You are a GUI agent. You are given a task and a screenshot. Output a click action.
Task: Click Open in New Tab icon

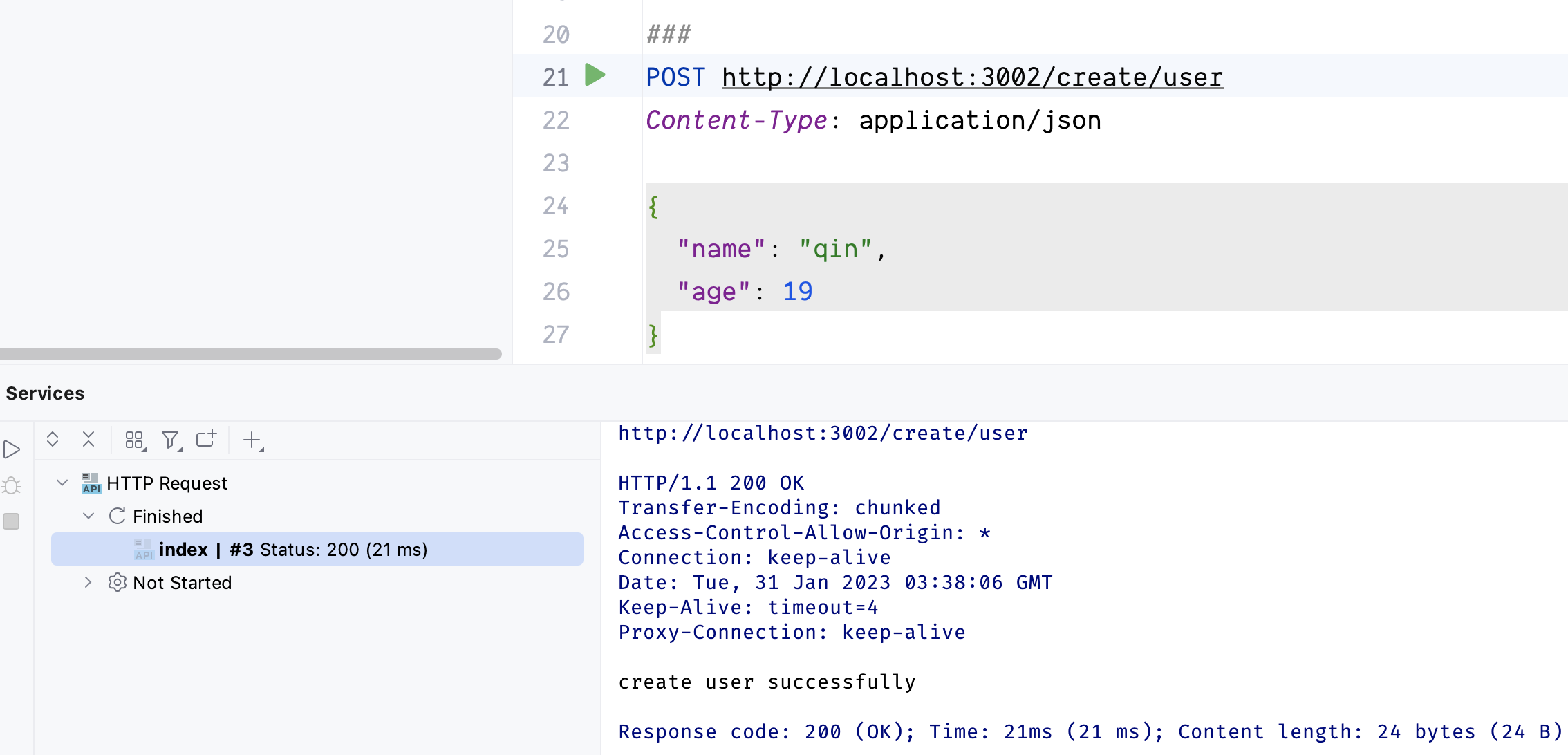click(x=206, y=440)
